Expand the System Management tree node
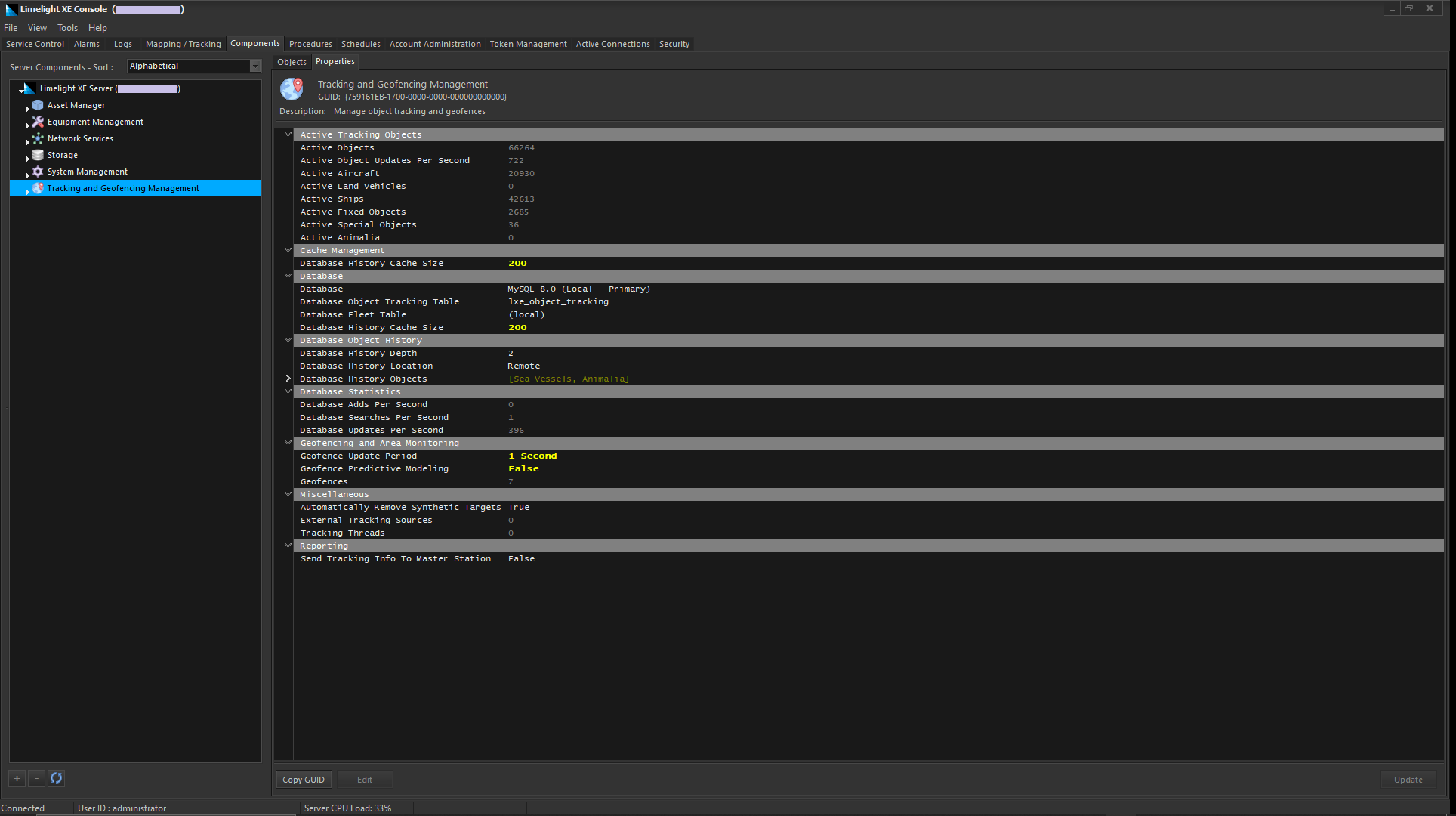Image resolution: width=1456 pixels, height=816 pixels. 27,175
